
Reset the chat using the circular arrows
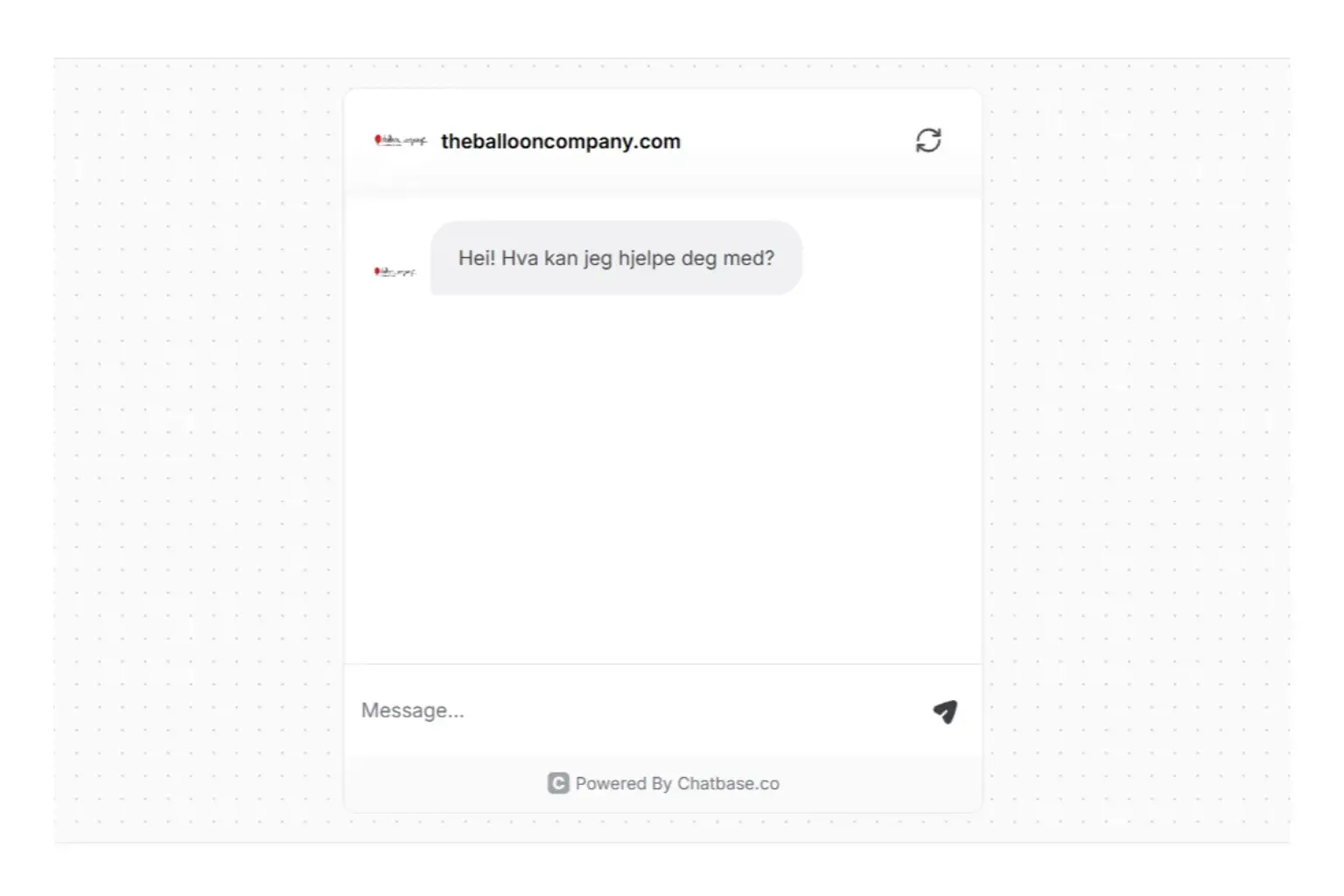pyautogui.click(x=927, y=141)
